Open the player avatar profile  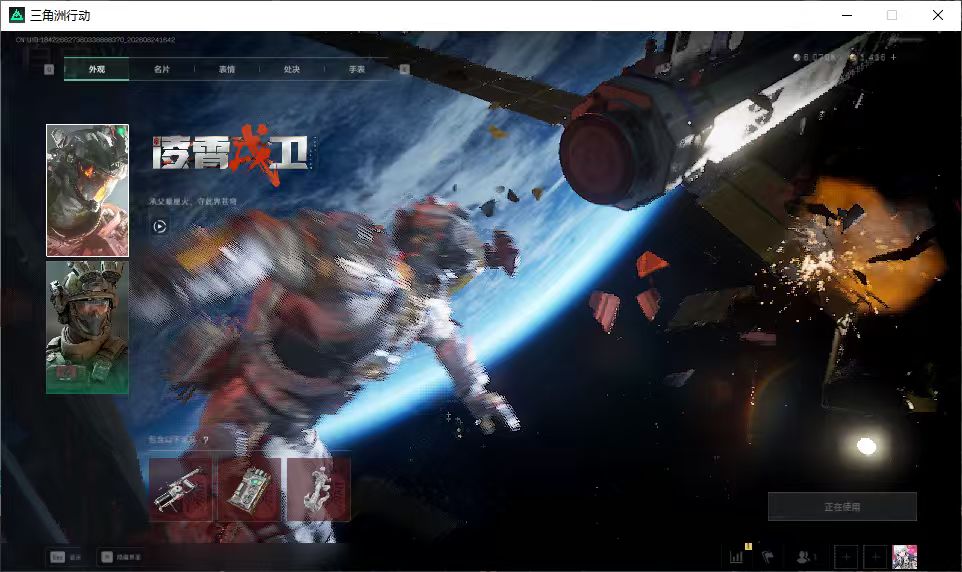point(904,557)
